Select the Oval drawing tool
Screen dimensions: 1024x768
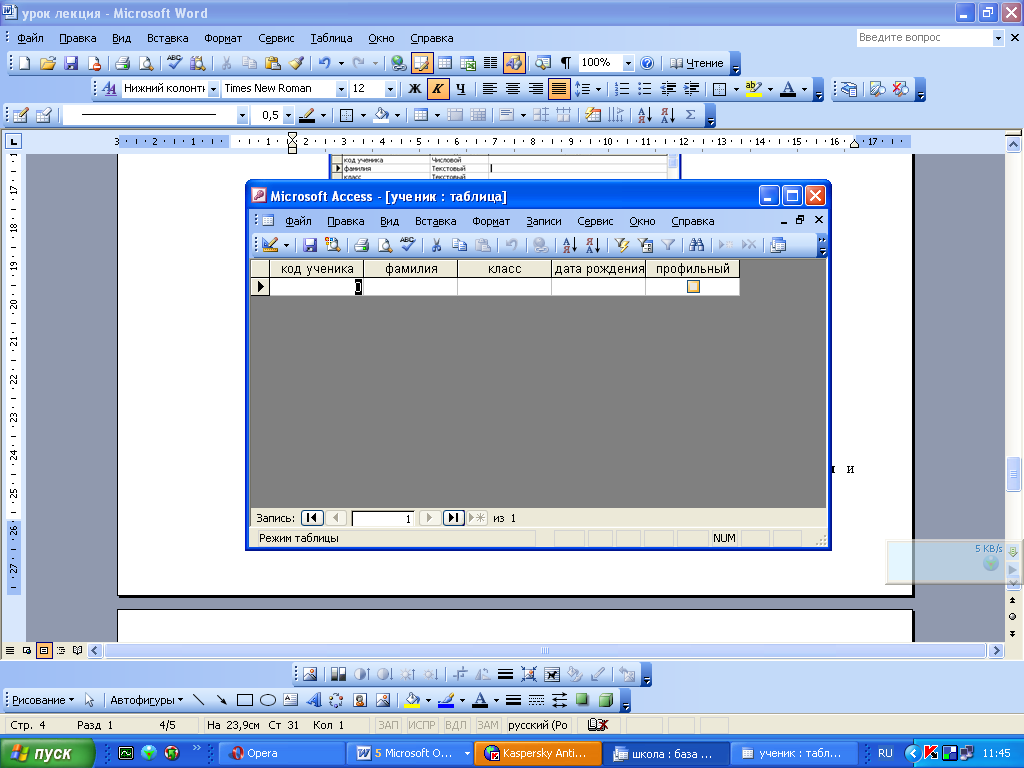tap(268, 700)
